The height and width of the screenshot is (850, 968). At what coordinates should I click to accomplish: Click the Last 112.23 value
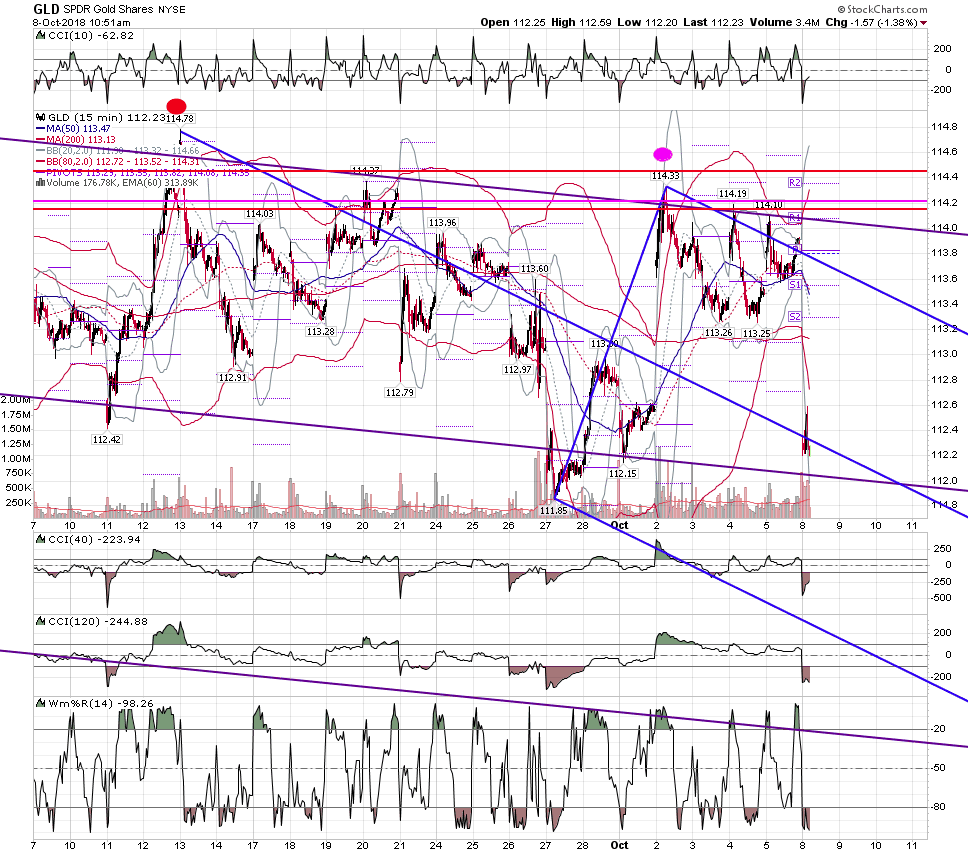pos(713,22)
